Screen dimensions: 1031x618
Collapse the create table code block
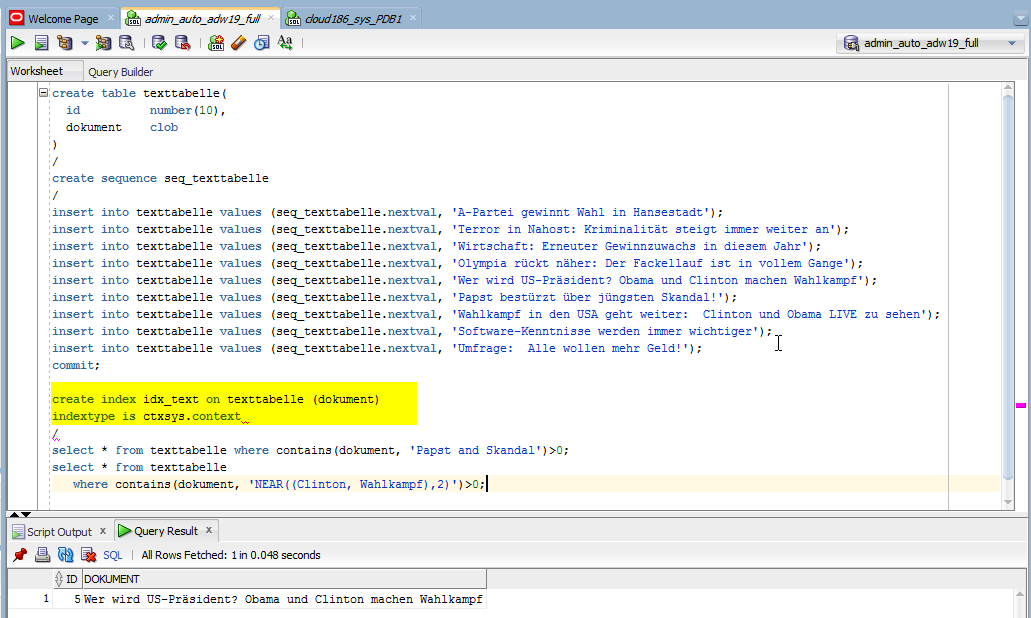coord(43,93)
